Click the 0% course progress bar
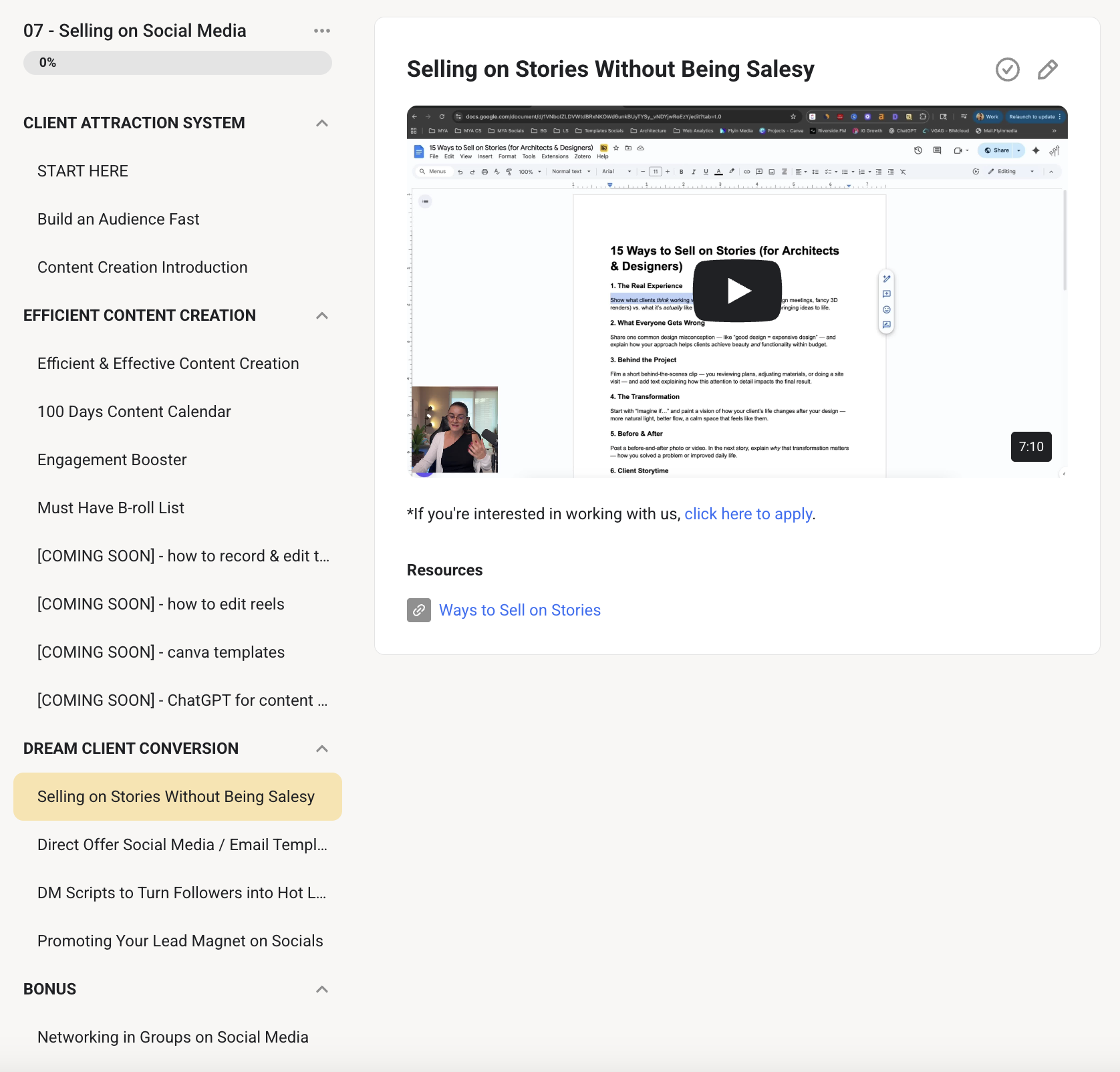Image resolution: width=1120 pixels, height=1072 pixels. tap(178, 63)
